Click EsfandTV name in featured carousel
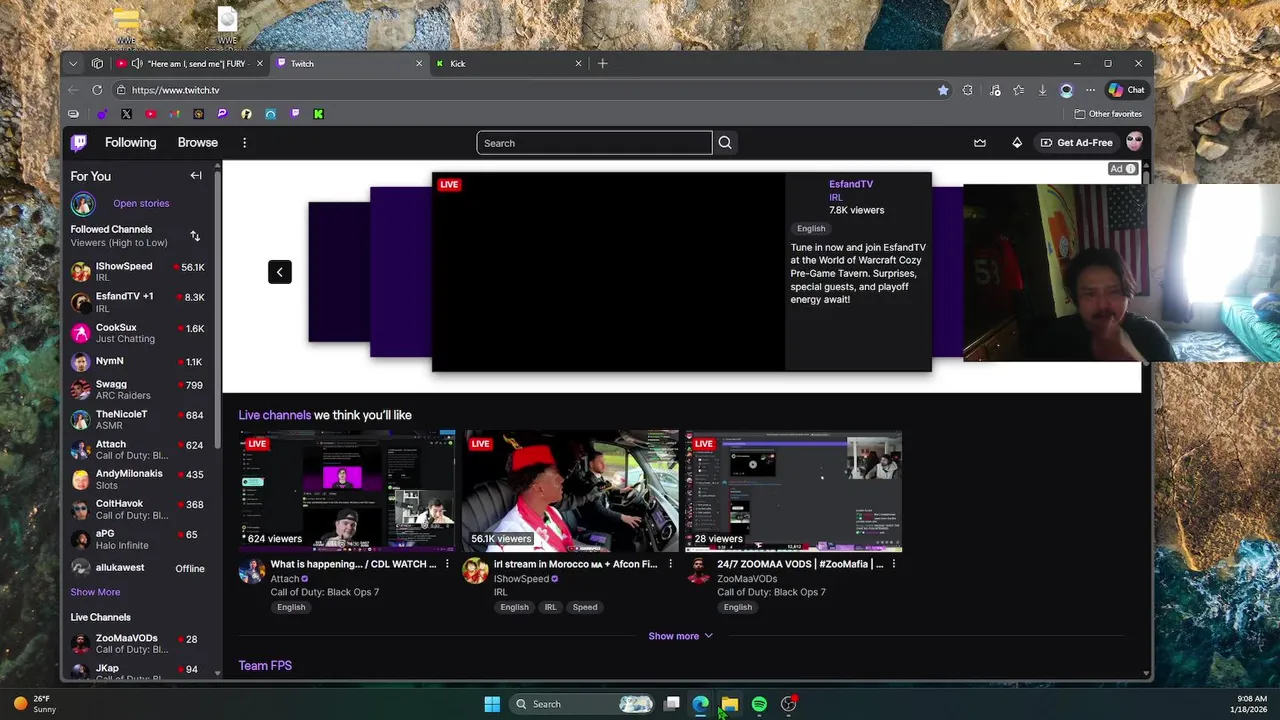The height and width of the screenshot is (720, 1280). (x=851, y=184)
